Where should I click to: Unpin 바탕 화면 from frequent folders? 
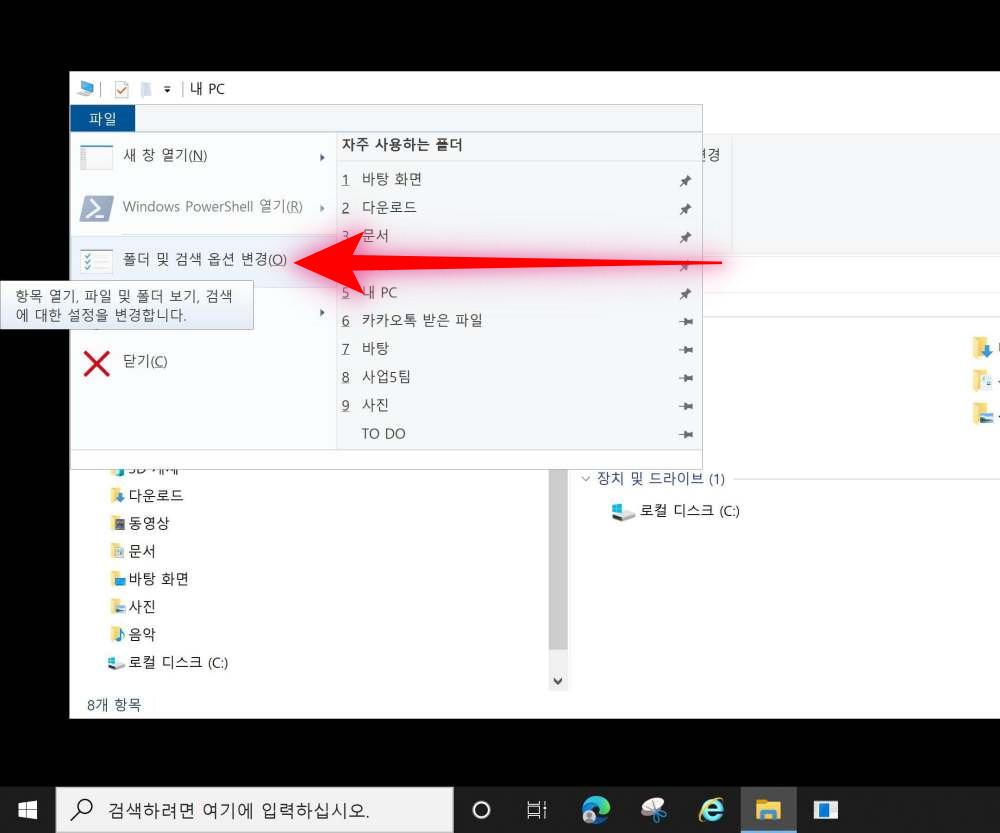tap(685, 179)
